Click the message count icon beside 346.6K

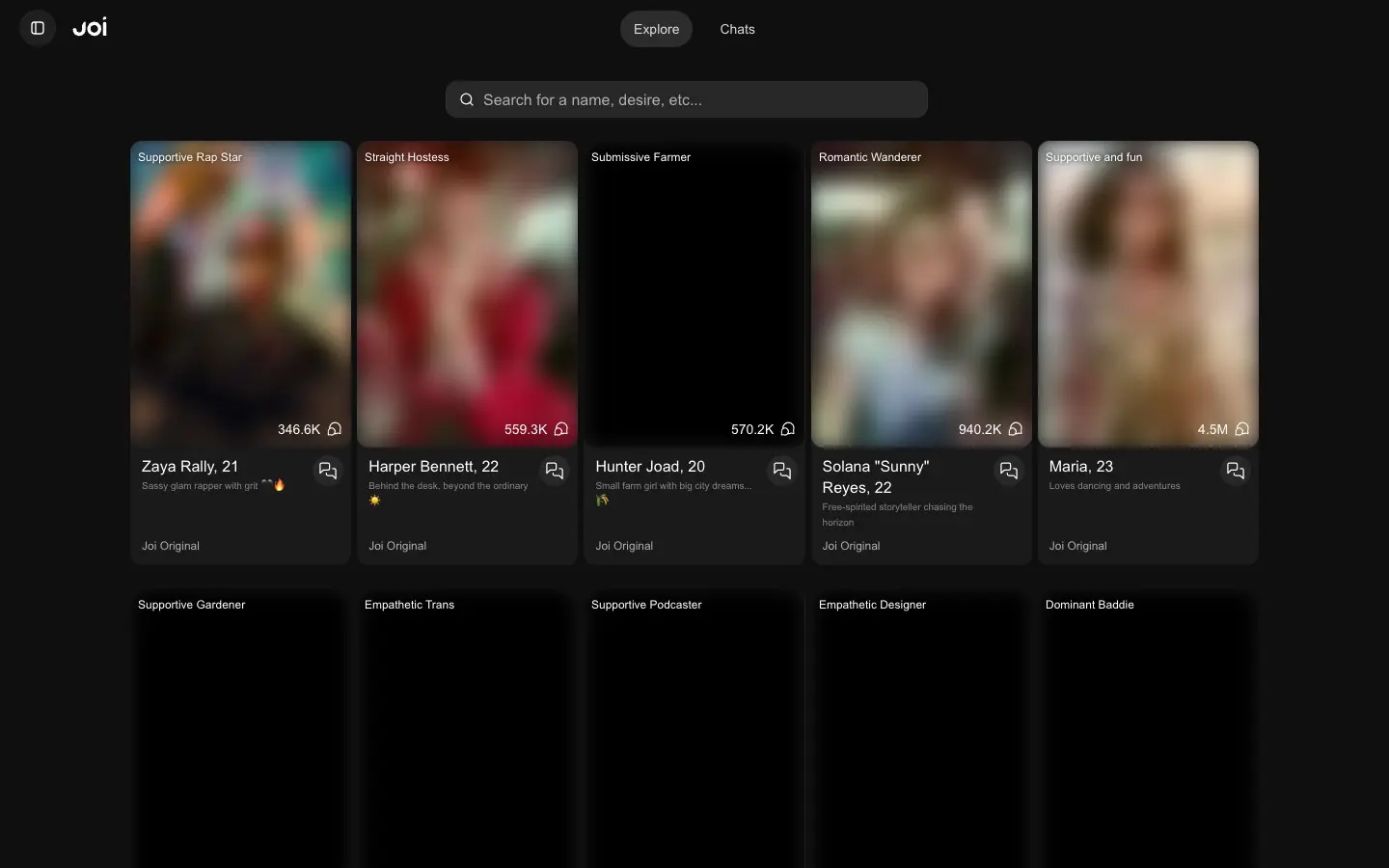[x=335, y=429]
